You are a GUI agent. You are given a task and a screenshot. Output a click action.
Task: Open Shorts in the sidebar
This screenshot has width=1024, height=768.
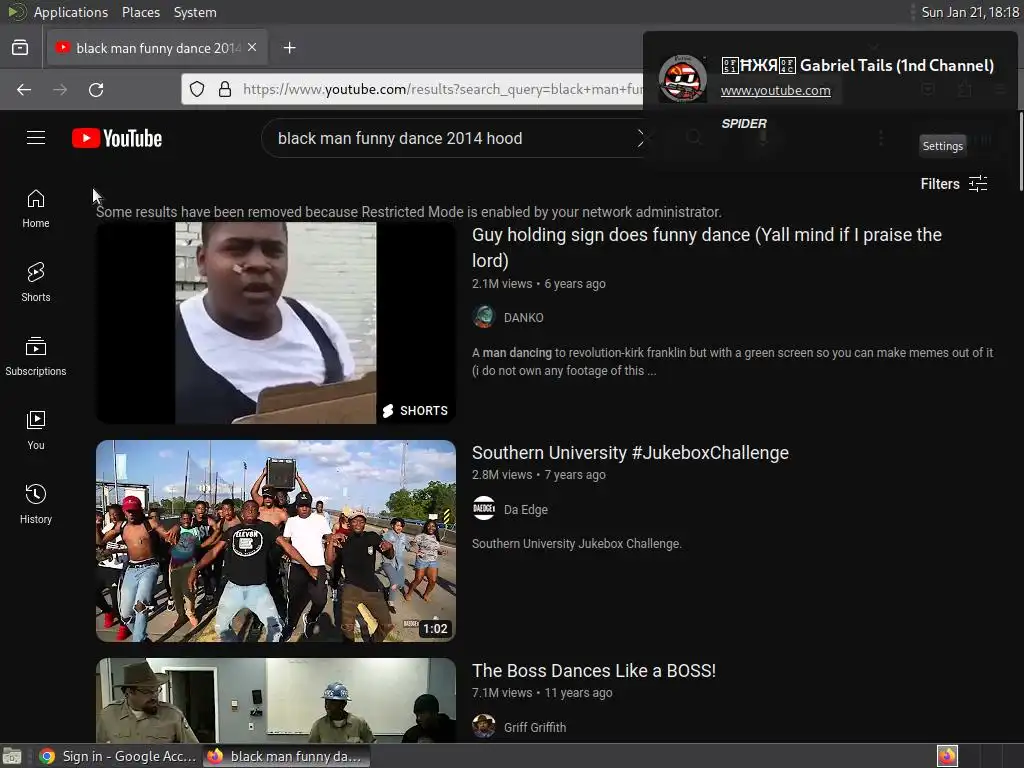36,283
